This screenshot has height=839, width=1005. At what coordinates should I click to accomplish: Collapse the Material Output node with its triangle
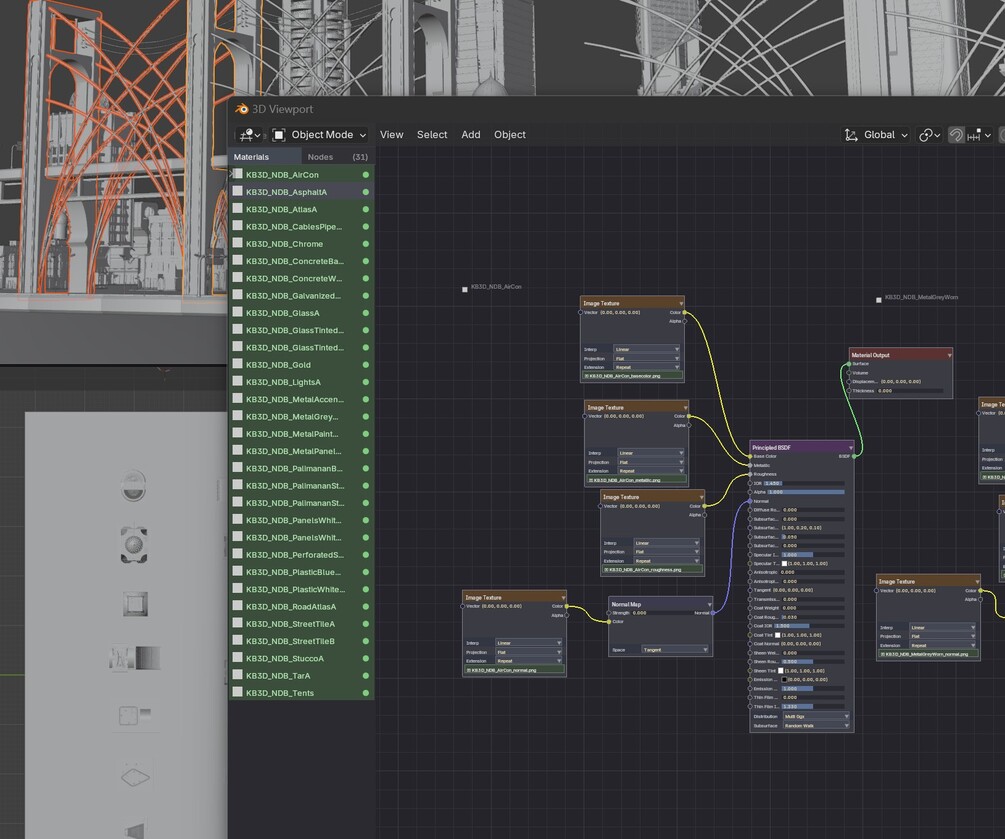coord(949,355)
